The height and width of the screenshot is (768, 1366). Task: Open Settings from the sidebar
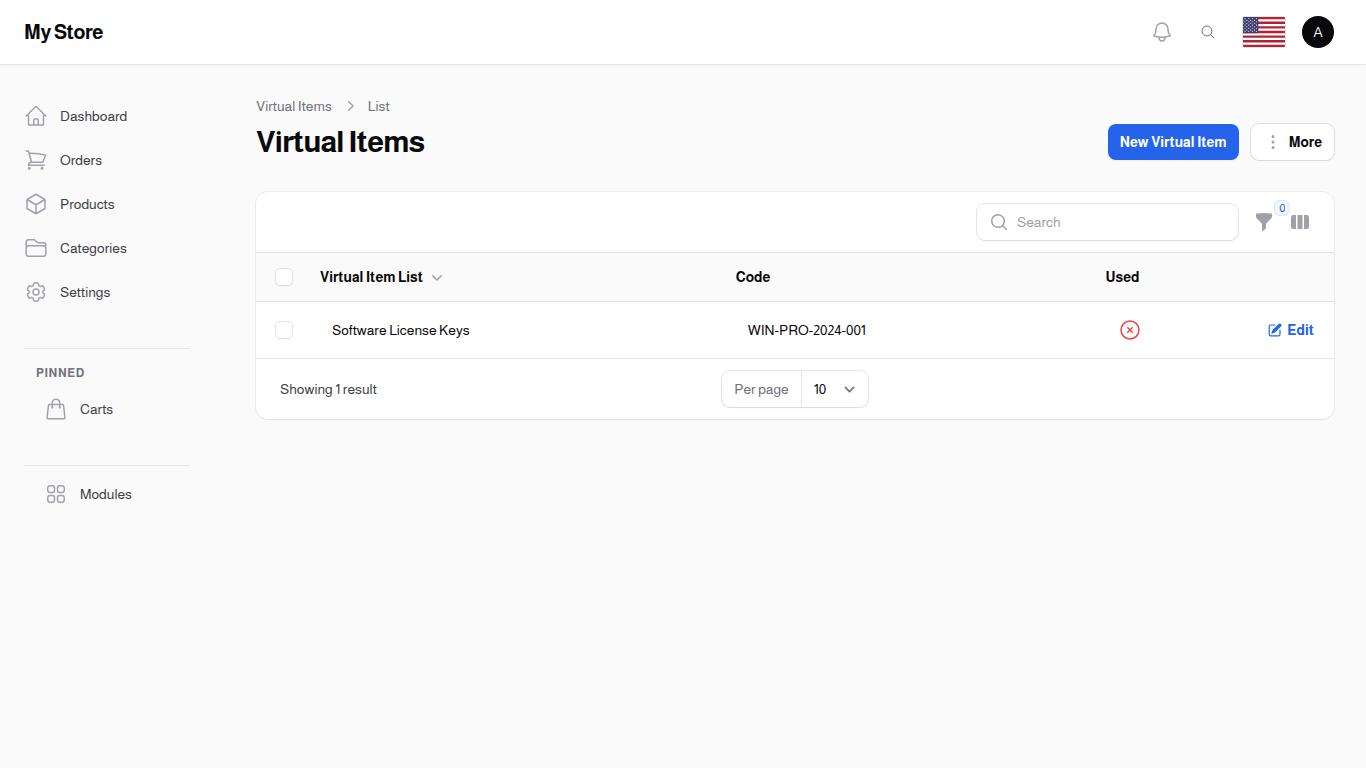(x=84, y=292)
